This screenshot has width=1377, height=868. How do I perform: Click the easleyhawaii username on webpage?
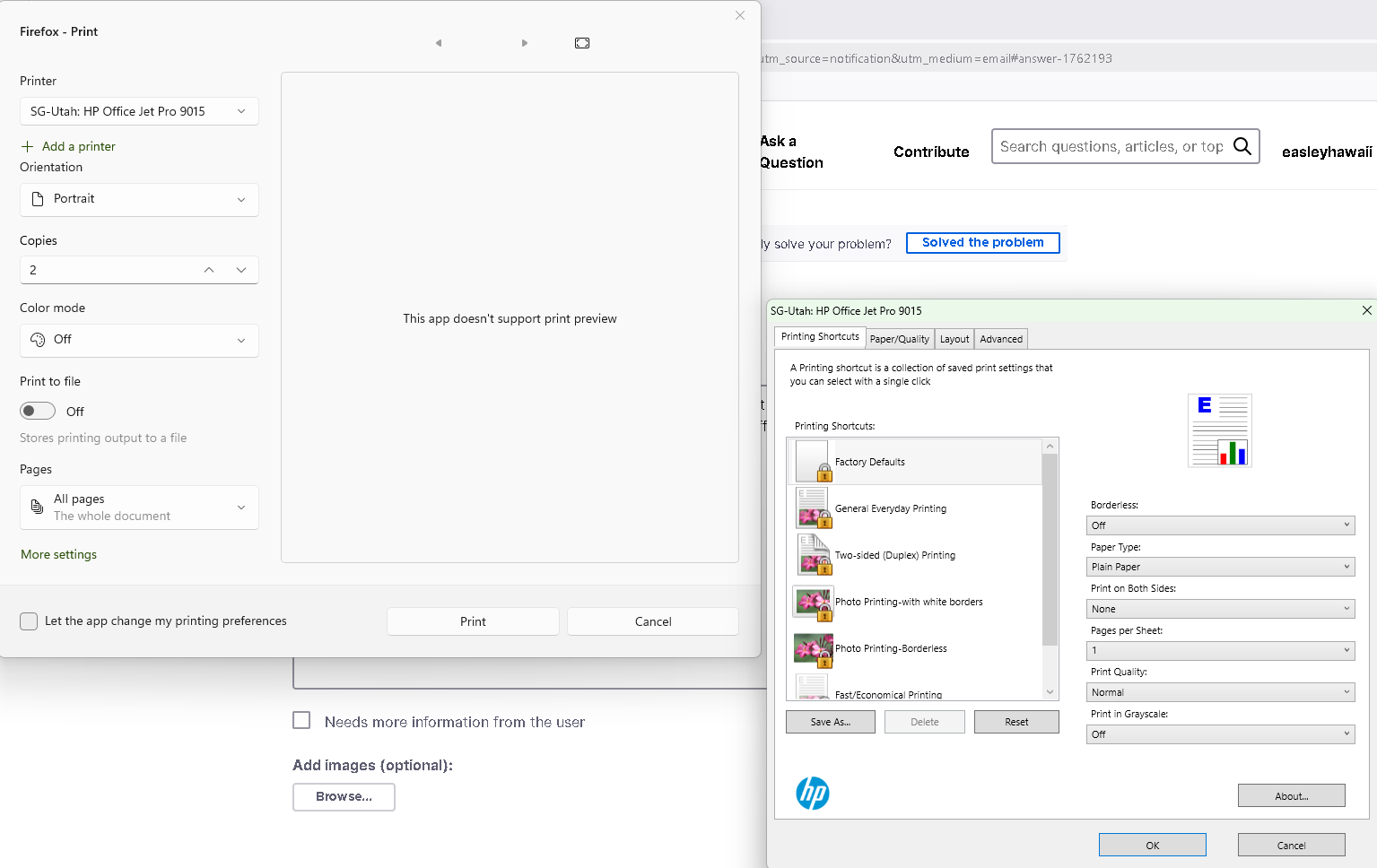click(1327, 152)
